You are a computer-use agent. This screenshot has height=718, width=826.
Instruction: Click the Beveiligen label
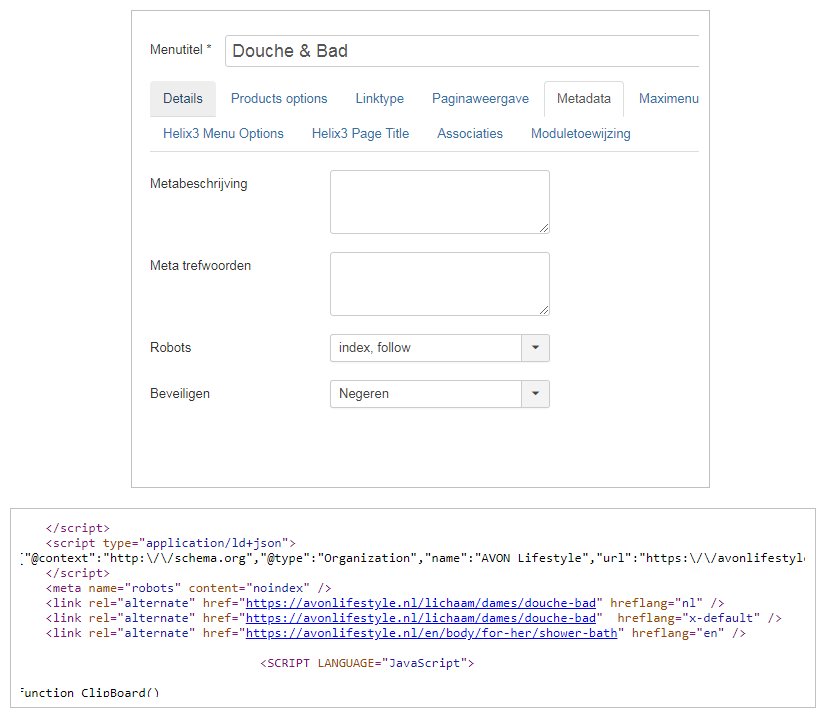click(x=180, y=394)
